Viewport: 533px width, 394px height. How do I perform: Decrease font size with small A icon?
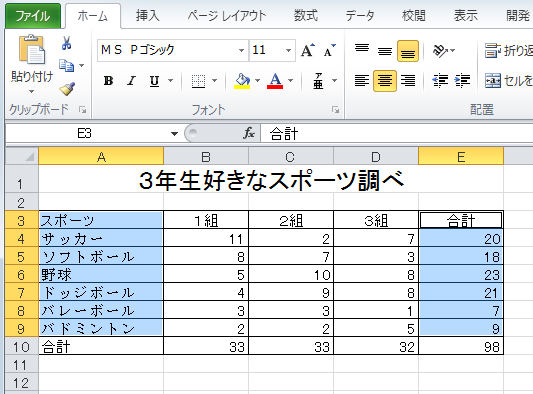pyautogui.click(x=329, y=50)
